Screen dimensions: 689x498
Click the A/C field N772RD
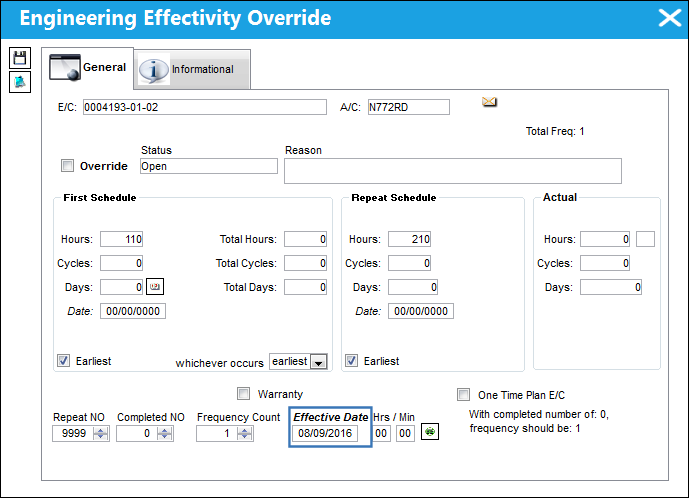(409, 107)
